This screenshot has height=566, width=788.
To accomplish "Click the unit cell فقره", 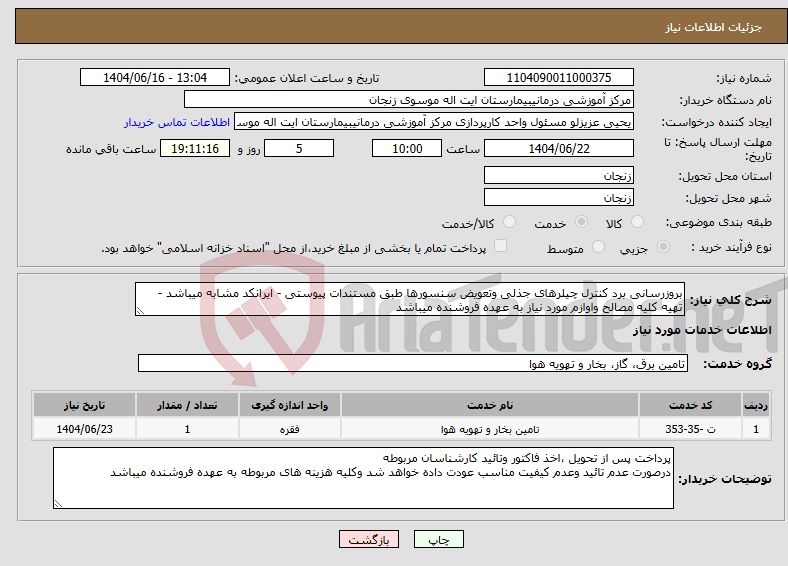I will click(289, 429).
